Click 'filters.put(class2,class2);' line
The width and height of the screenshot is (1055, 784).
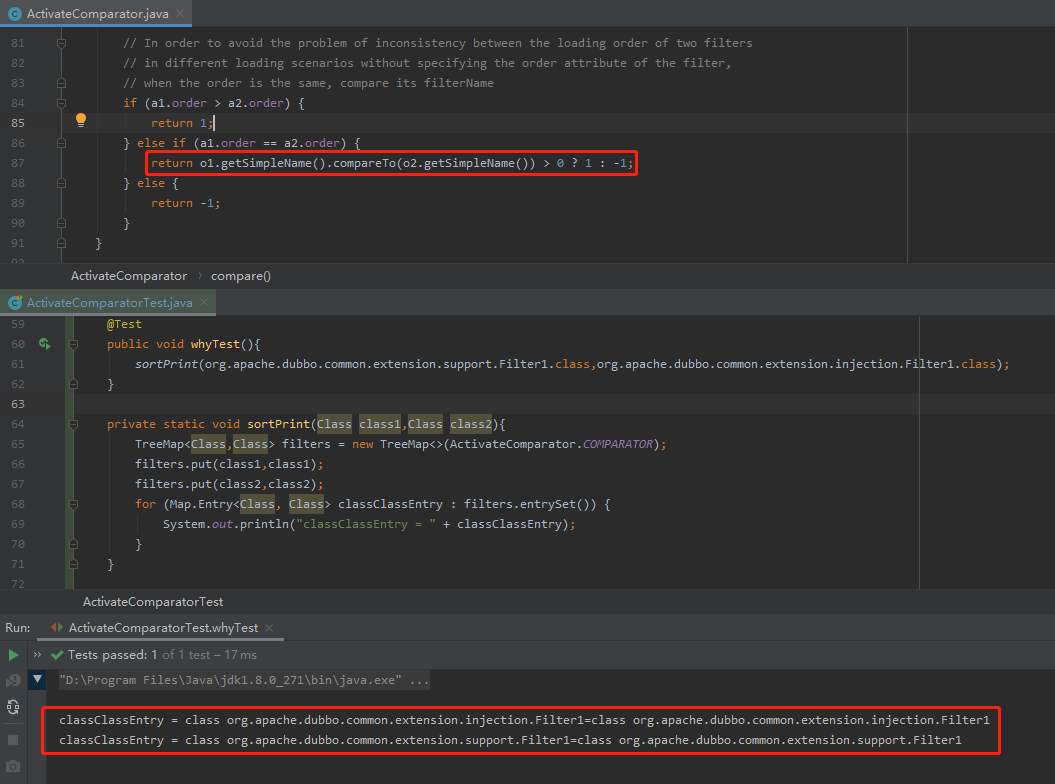[229, 484]
